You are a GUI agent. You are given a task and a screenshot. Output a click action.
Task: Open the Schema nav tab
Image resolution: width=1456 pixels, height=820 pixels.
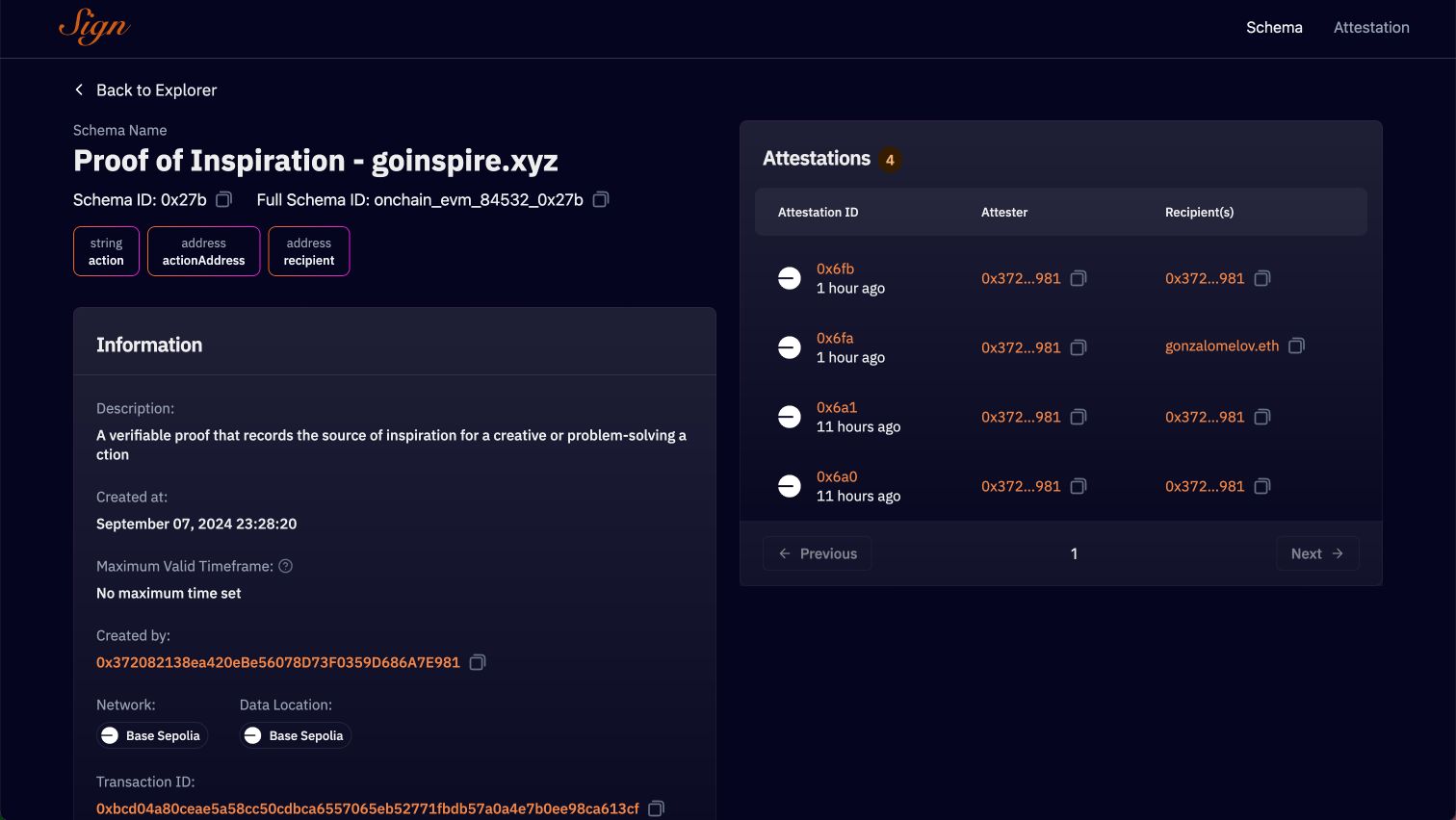pyautogui.click(x=1274, y=27)
